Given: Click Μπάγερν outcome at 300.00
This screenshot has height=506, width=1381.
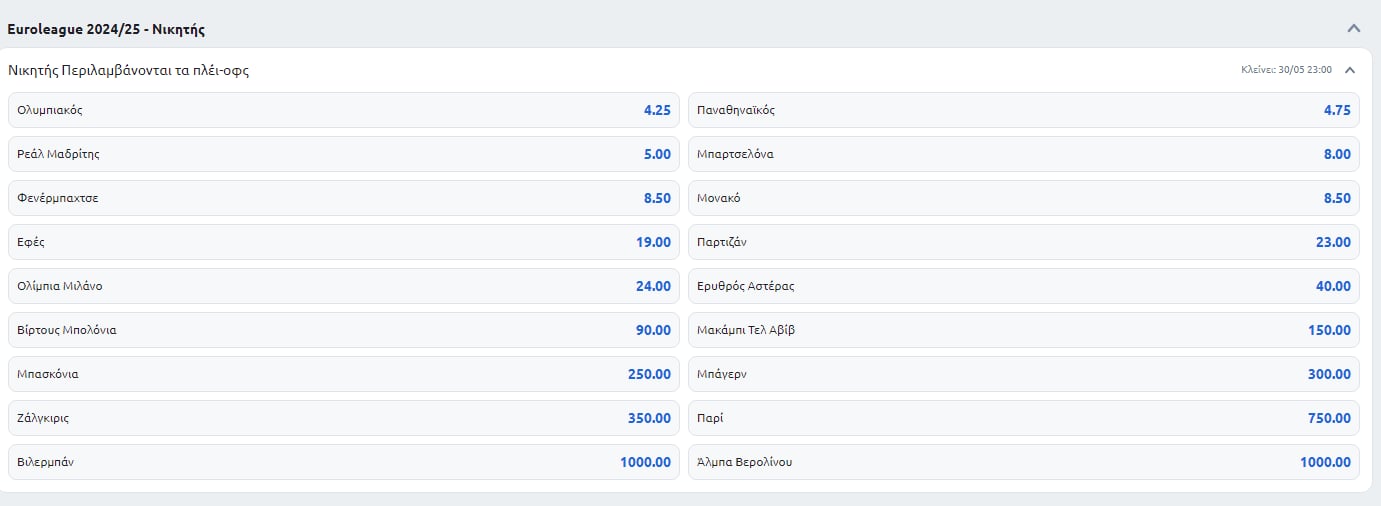Looking at the screenshot, I should click(1023, 374).
